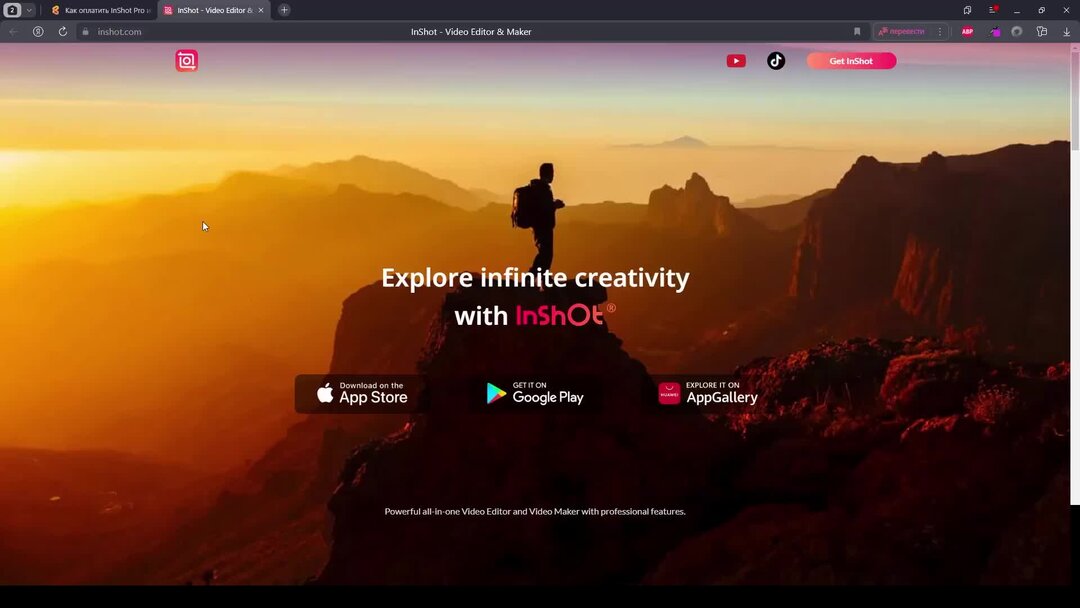Open the gray round extension icon
Screen dimensions: 1080x608
click(x=1017, y=32)
